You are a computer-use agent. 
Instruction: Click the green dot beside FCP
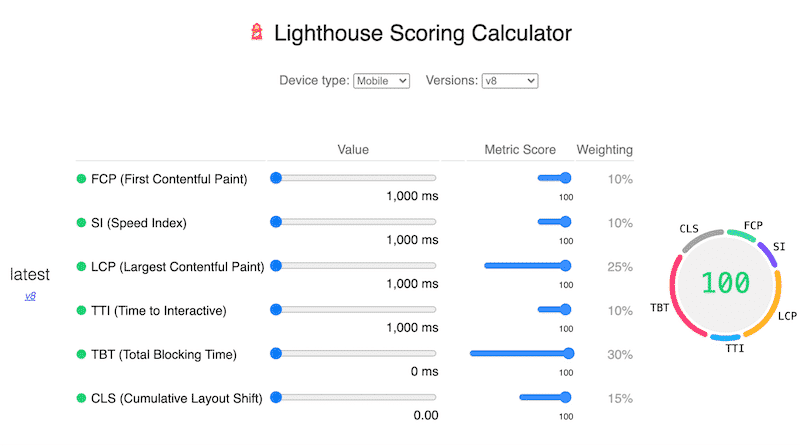click(81, 179)
